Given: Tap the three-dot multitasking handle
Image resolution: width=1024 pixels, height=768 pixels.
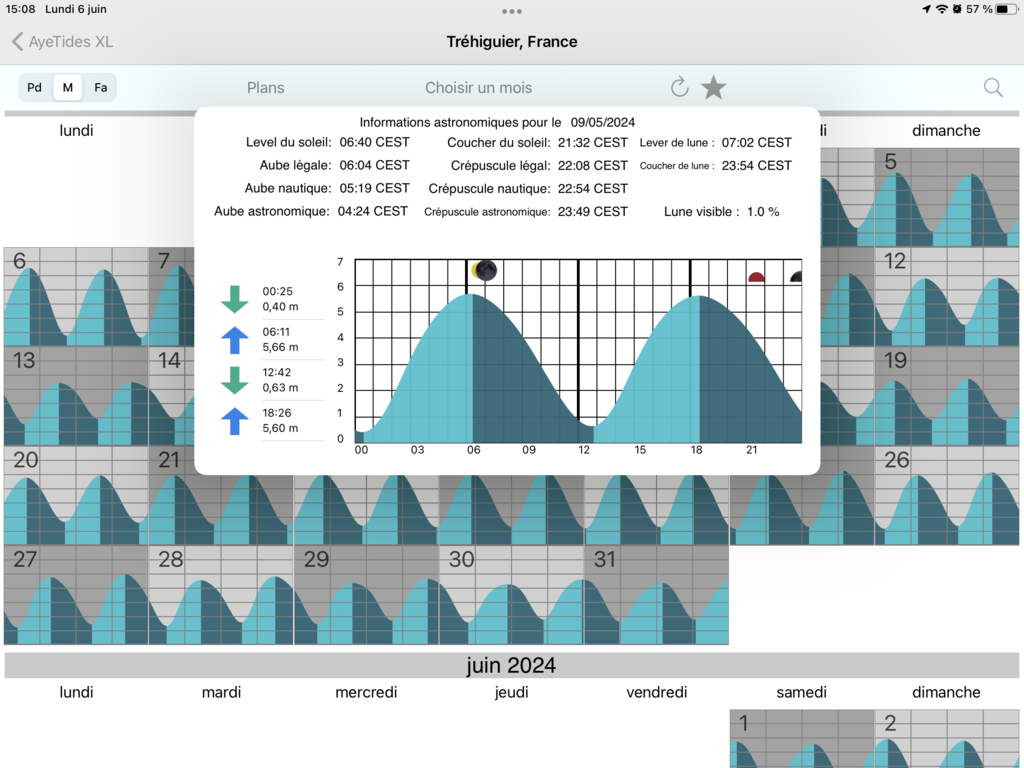Looking at the screenshot, I should click(512, 11).
